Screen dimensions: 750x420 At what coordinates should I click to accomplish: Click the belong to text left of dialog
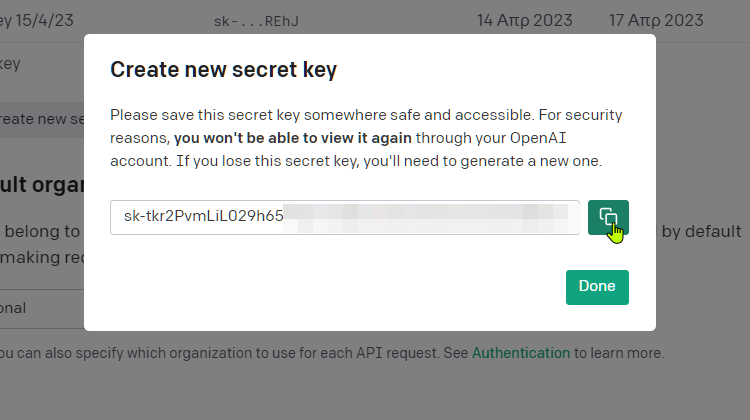[x=42, y=232]
